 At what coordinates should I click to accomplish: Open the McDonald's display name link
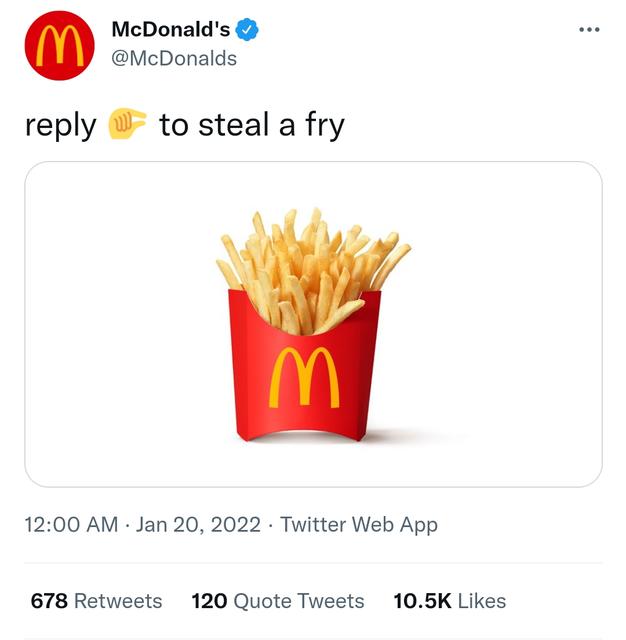[170, 30]
